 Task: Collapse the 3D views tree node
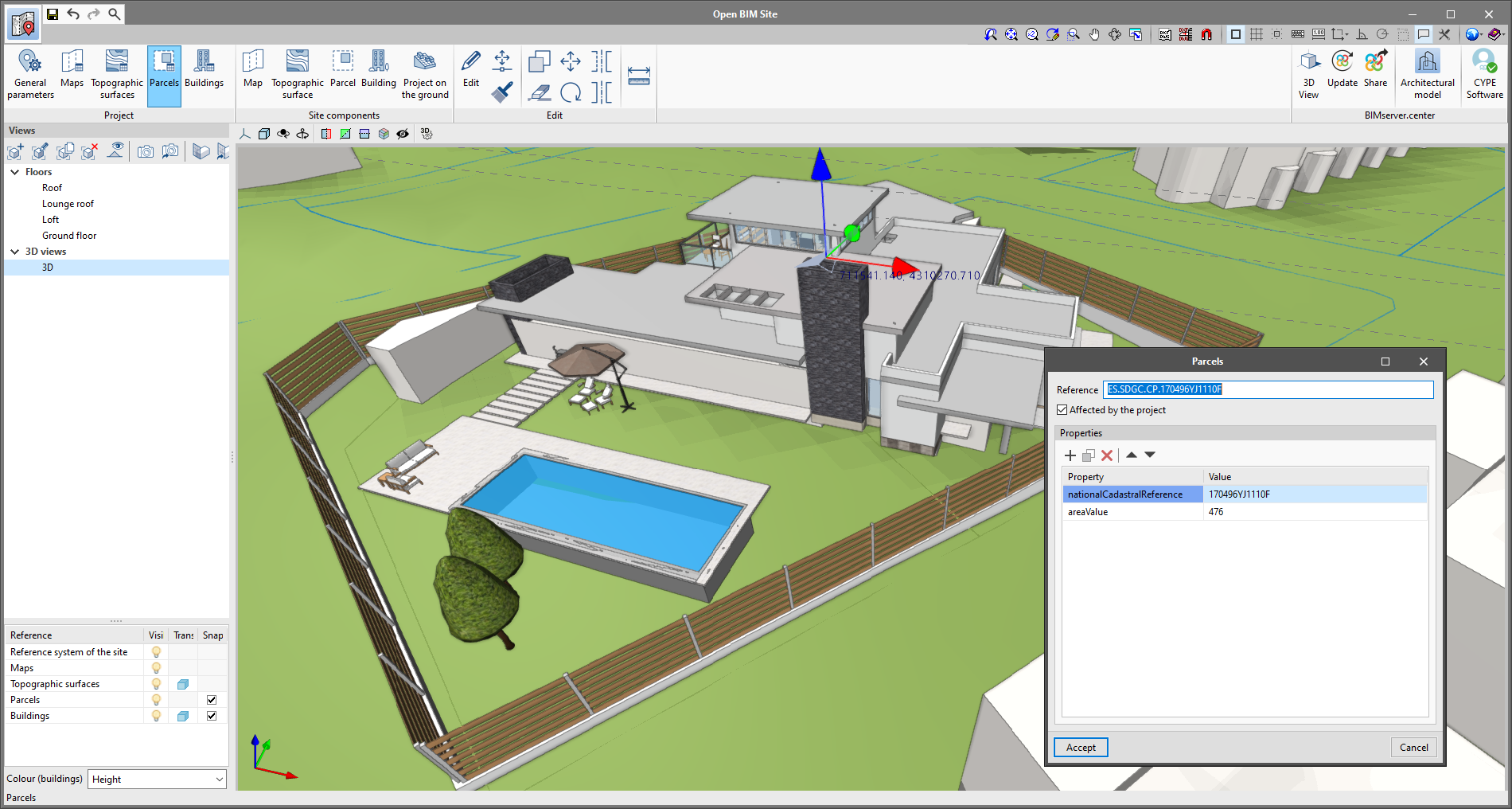tap(14, 252)
